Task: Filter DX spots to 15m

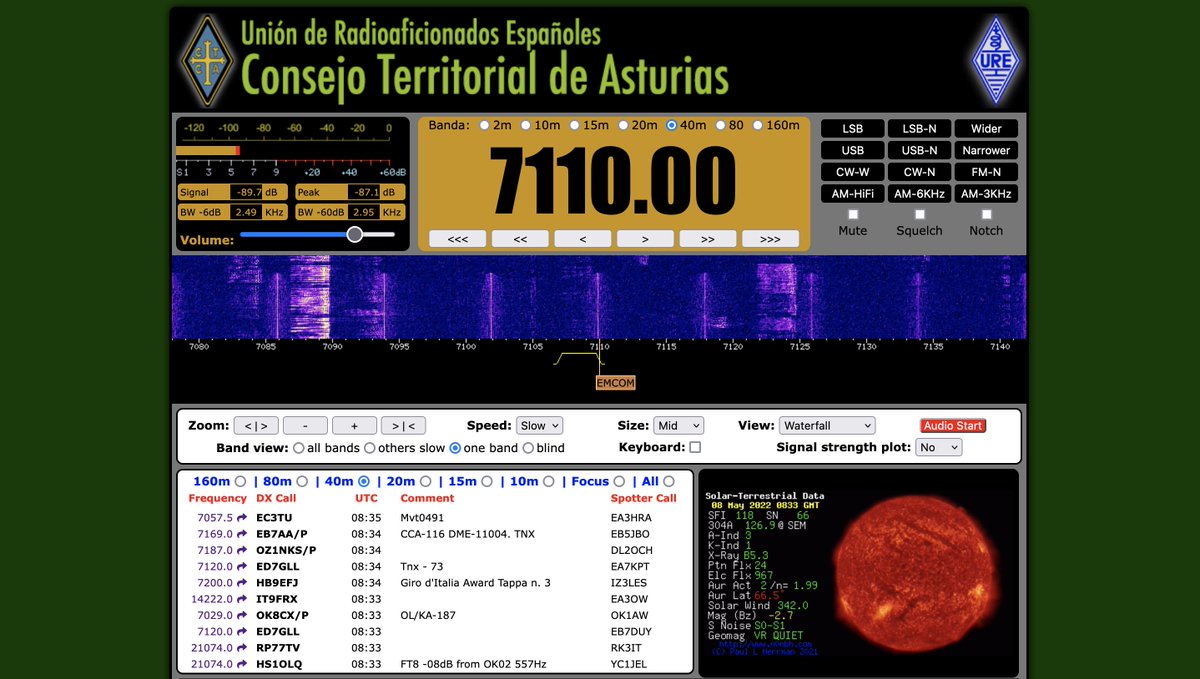Action: click(x=487, y=481)
